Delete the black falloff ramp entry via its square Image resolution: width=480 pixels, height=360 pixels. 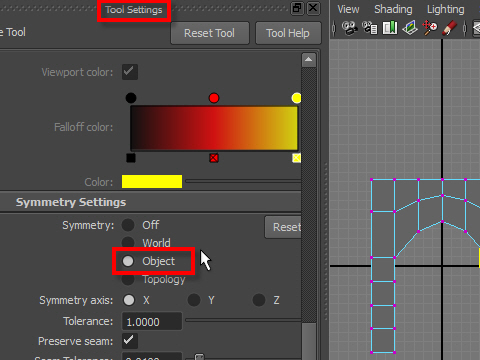click(x=131, y=158)
